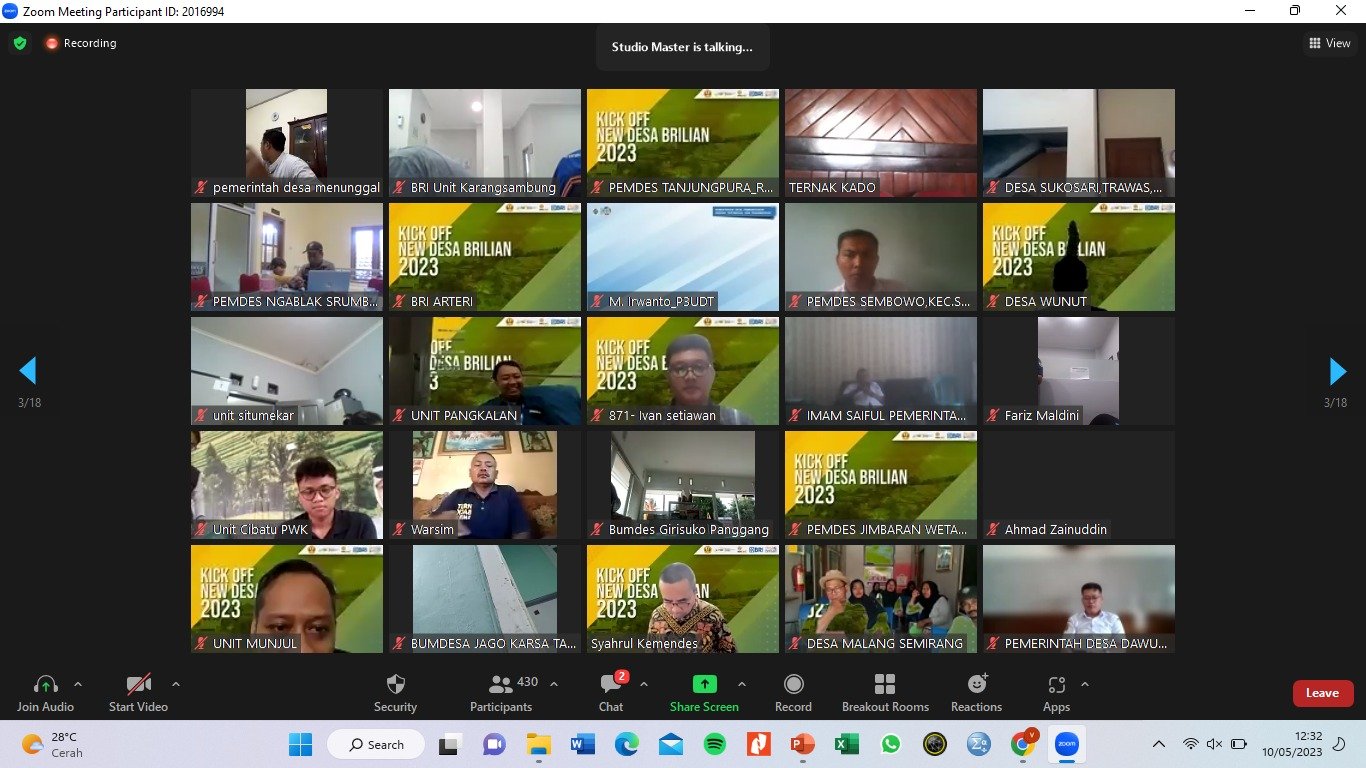Expand arrow next to Participants

[554, 684]
